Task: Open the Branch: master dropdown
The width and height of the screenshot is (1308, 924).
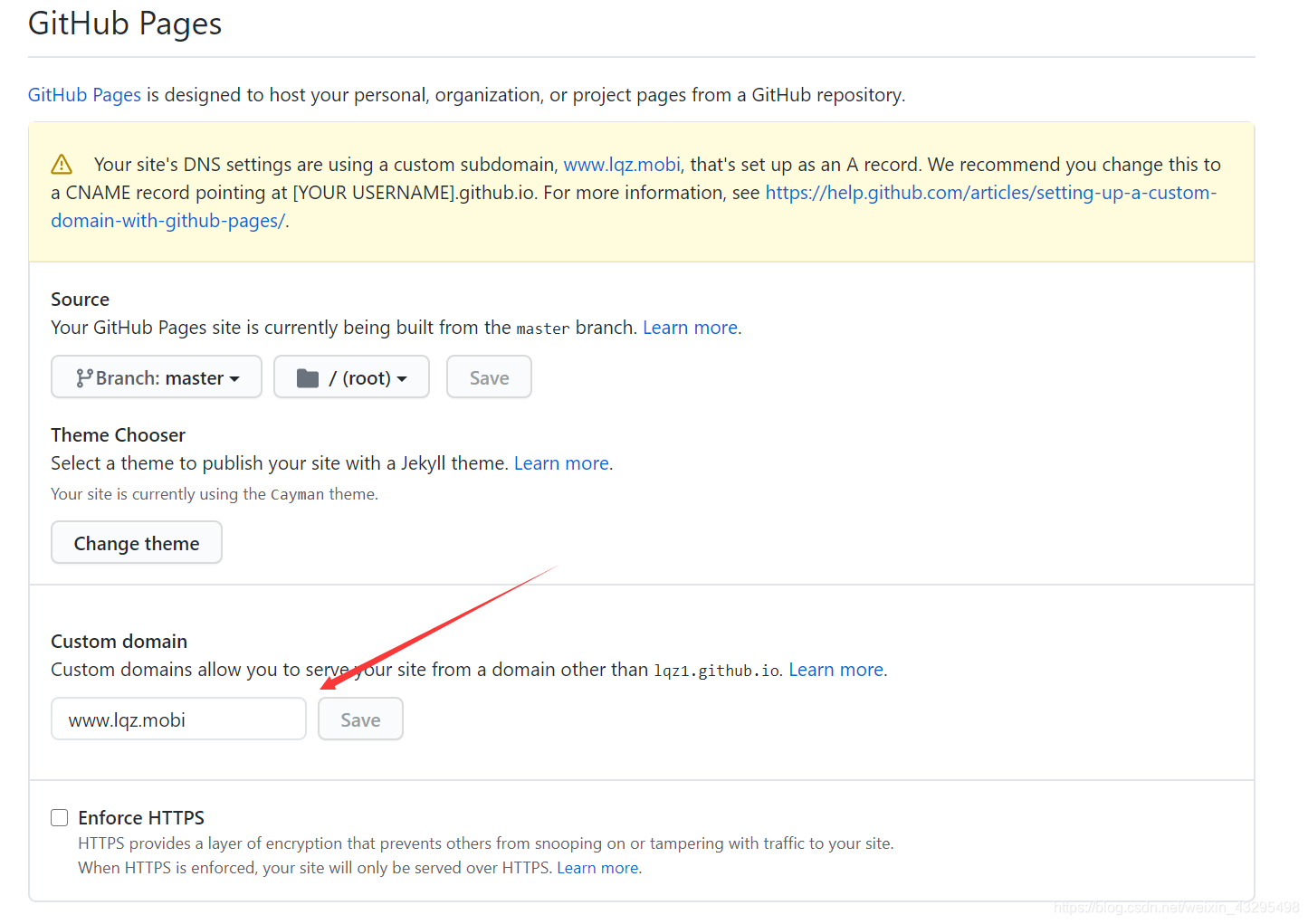Action: pyautogui.click(x=157, y=377)
